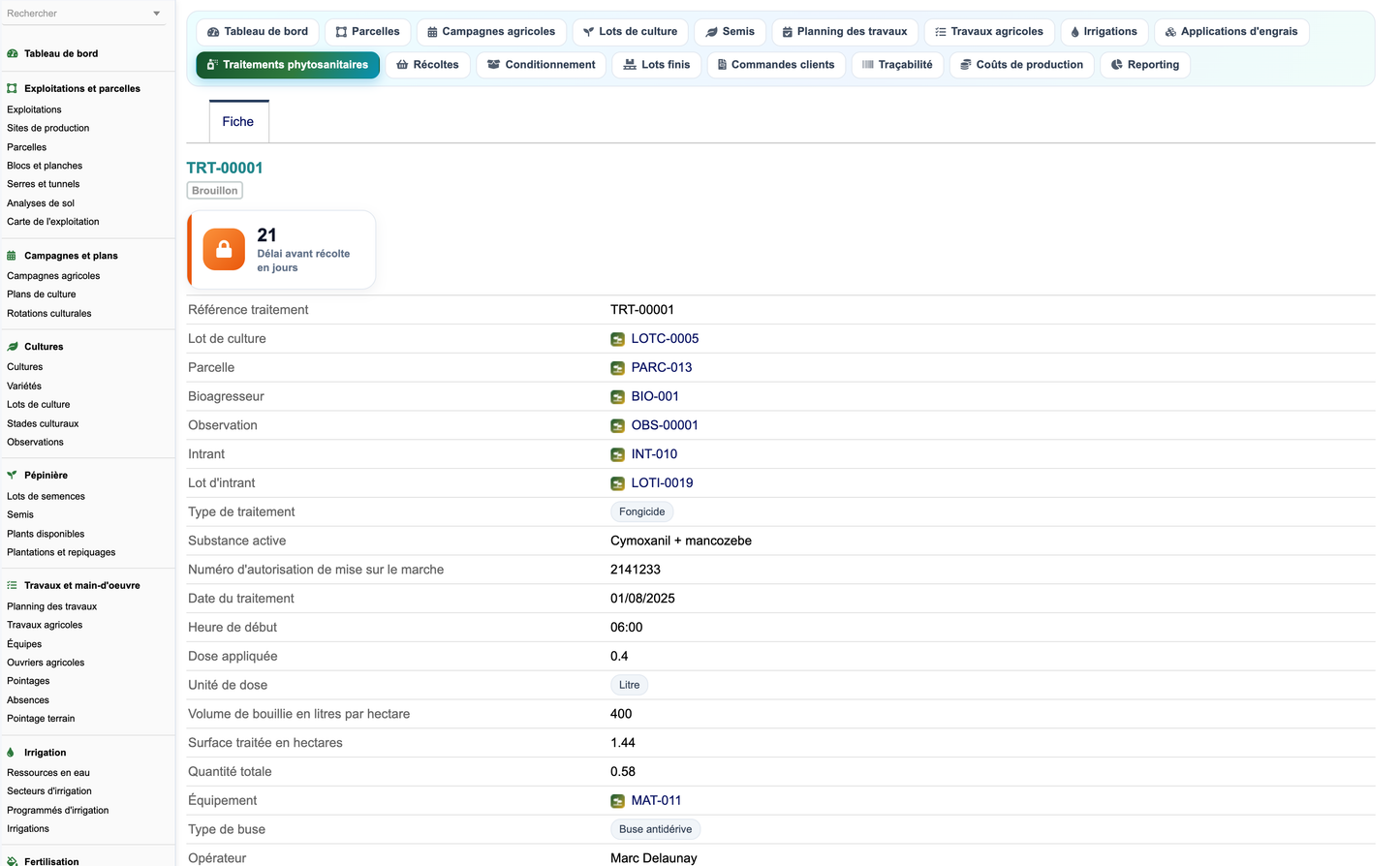Click the Parcelles tab icon in top navigation
The width and height of the screenshot is (1400, 866).
[341, 32]
